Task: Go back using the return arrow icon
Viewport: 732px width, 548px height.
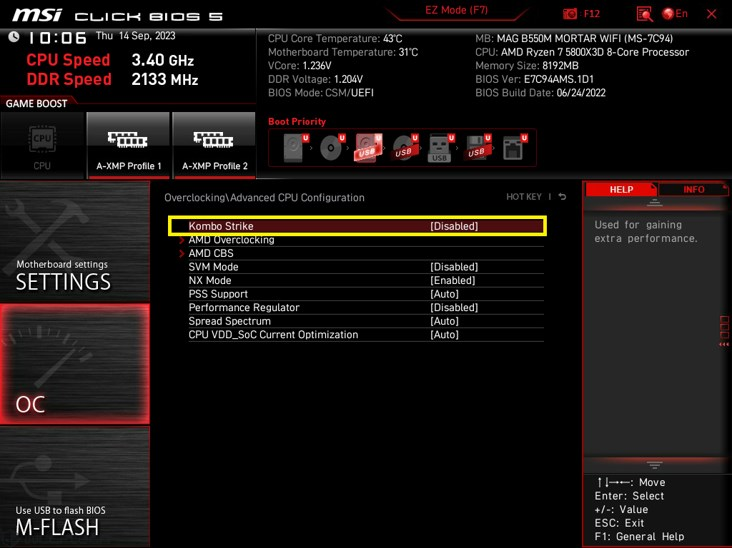Action: (x=563, y=197)
